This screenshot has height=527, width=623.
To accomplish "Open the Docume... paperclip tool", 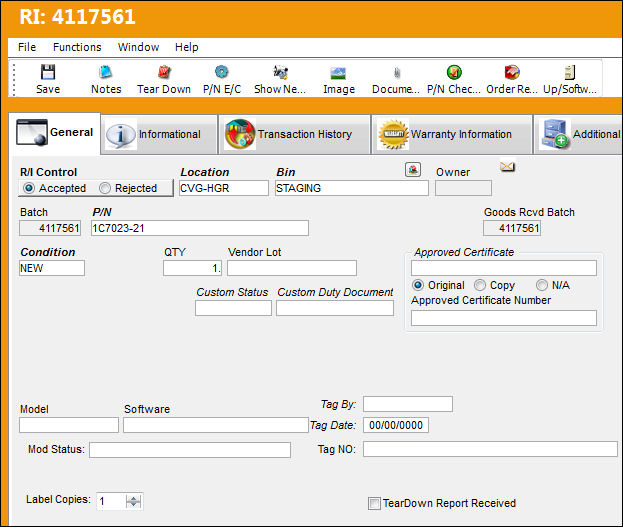I will point(396,79).
